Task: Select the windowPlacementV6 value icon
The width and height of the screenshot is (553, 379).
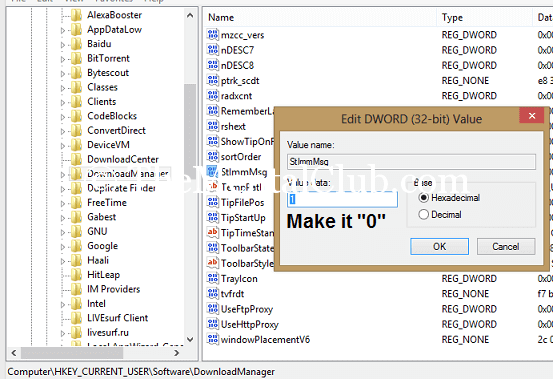Action: pyautogui.click(x=213, y=339)
